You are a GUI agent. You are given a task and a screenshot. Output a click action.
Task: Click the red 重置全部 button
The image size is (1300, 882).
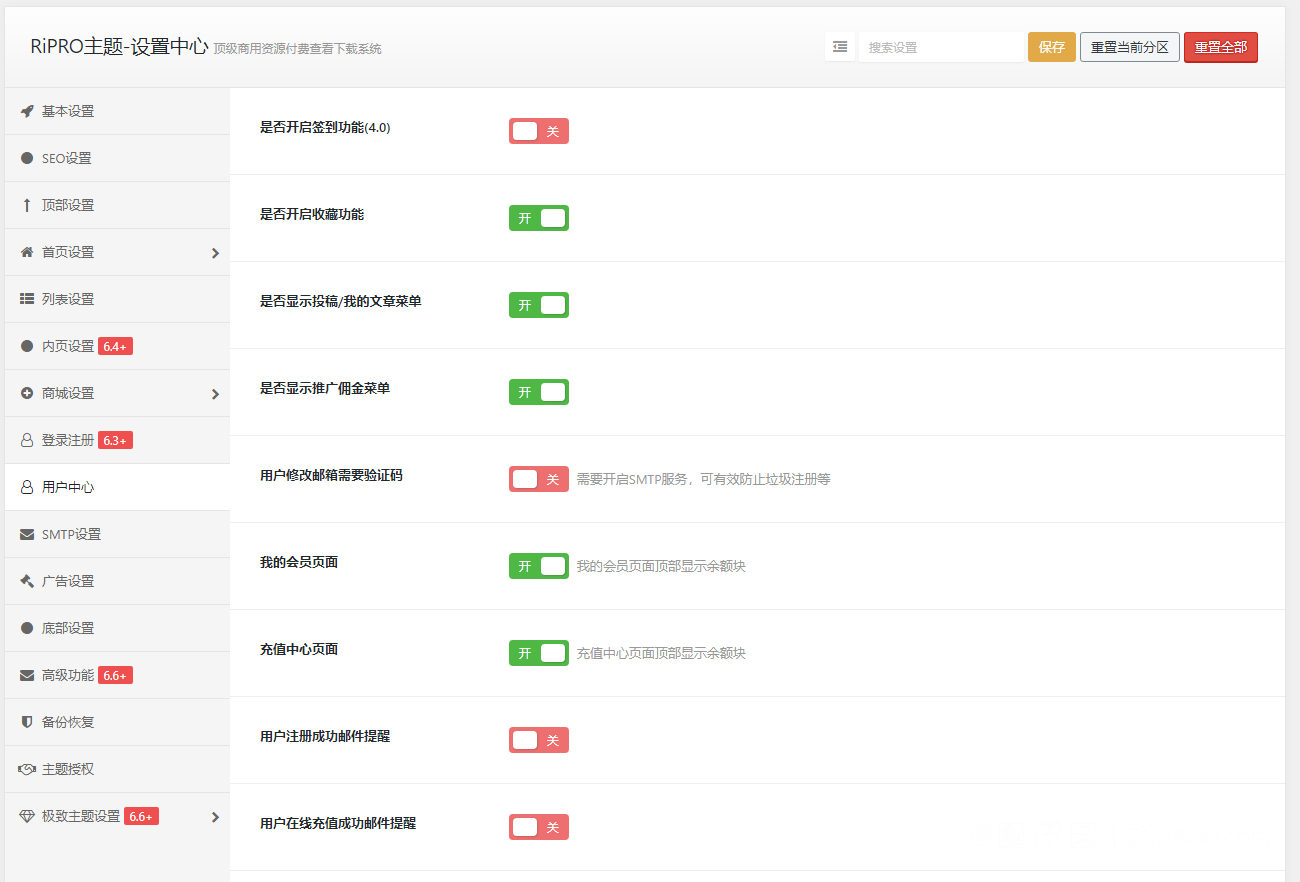pyautogui.click(x=1221, y=47)
